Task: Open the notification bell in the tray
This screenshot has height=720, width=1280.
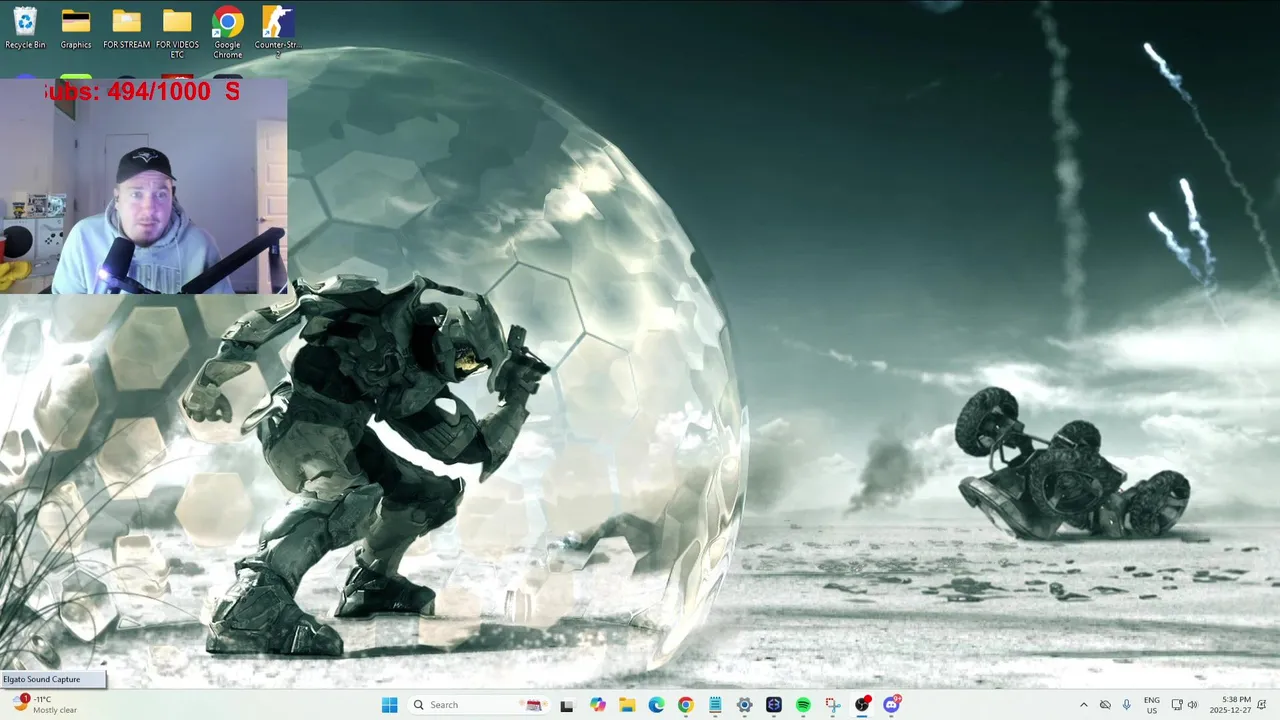Action: coord(1262,705)
